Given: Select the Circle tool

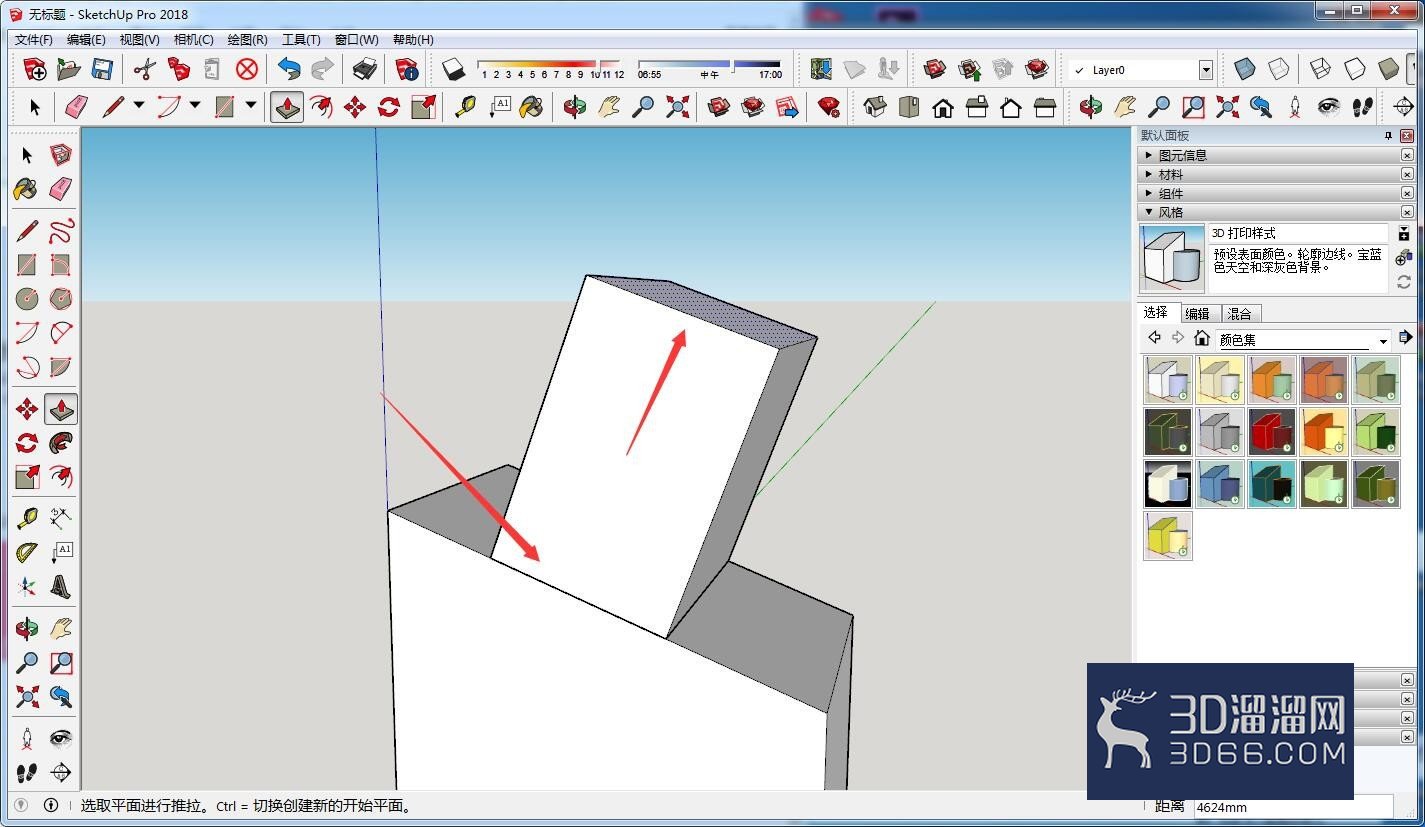Looking at the screenshot, I should coord(27,298).
